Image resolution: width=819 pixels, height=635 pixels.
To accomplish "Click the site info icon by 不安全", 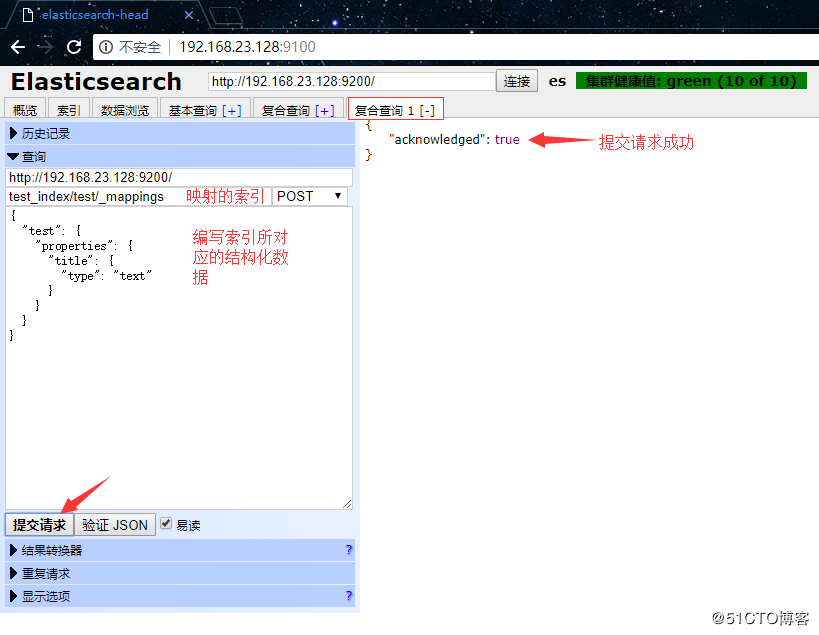I will (106, 47).
